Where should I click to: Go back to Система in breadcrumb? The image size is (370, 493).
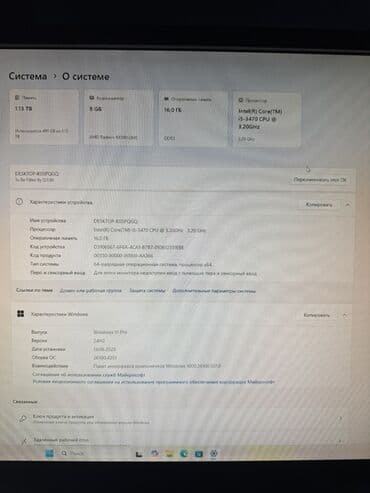click(28, 76)
